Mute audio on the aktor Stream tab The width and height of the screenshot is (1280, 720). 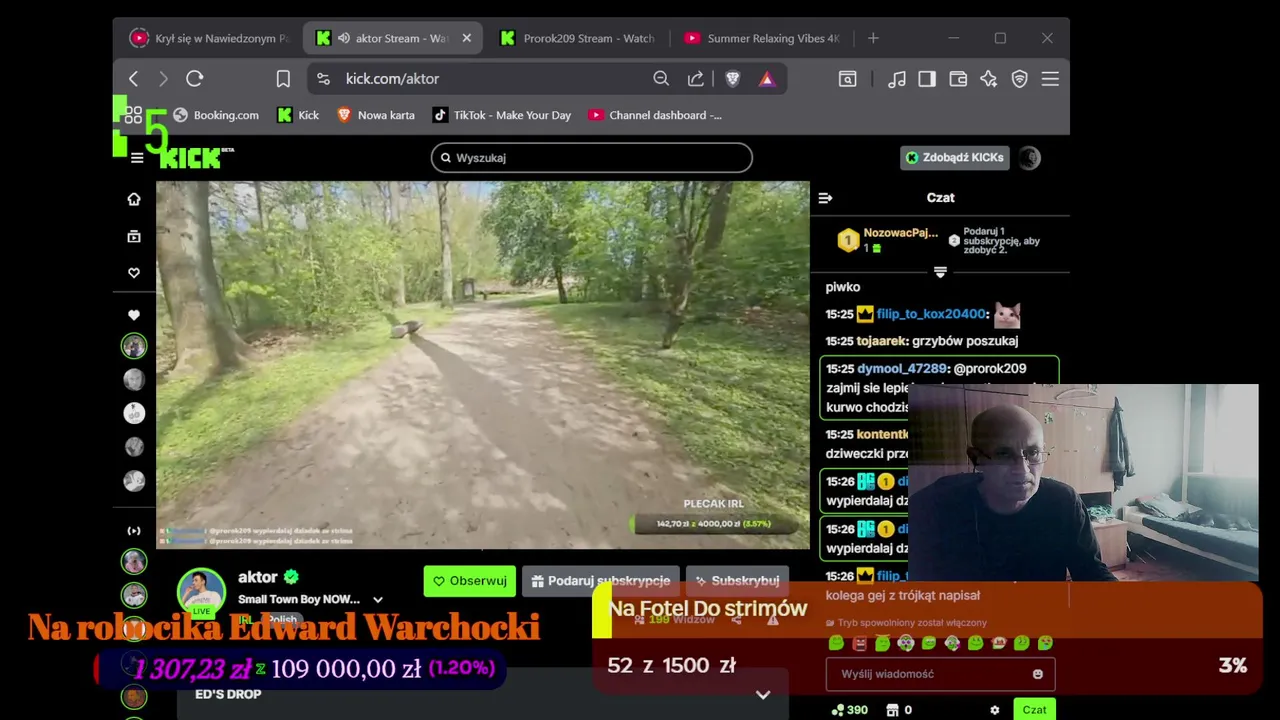click(x=343, y=38)
